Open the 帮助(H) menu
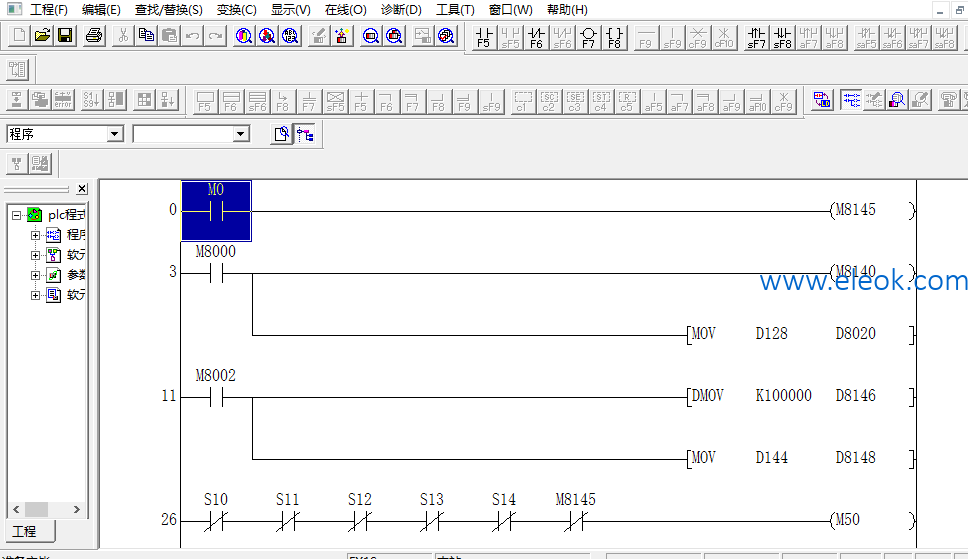Image resolution: width=968 pixels, height=559 pixels. click(567, 10)
